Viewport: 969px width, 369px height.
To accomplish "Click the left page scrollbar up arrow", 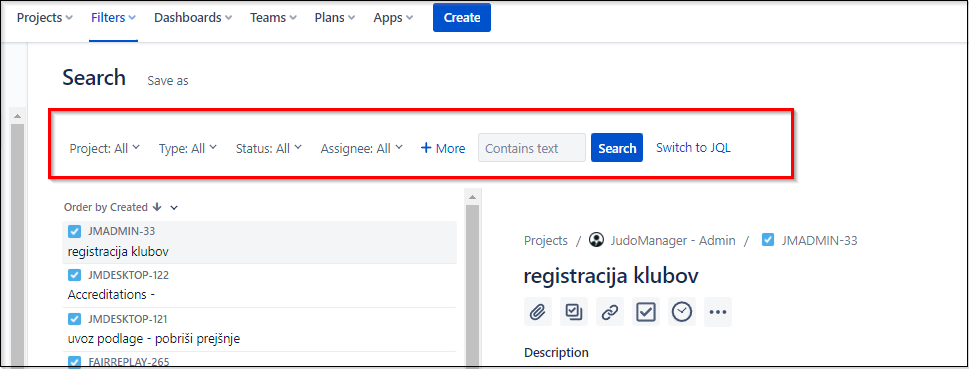I will (17, 116).
